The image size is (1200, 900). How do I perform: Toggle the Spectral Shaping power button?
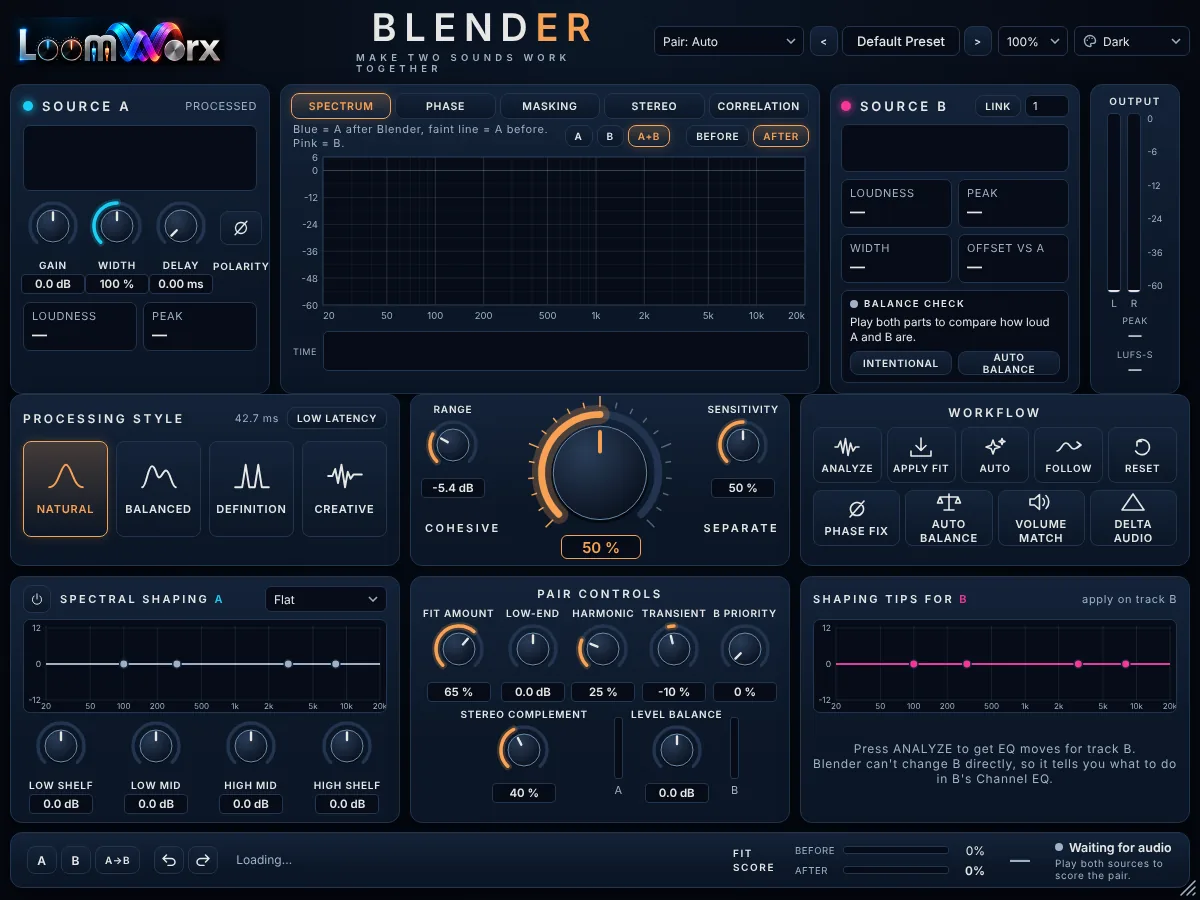coord(37,599)
